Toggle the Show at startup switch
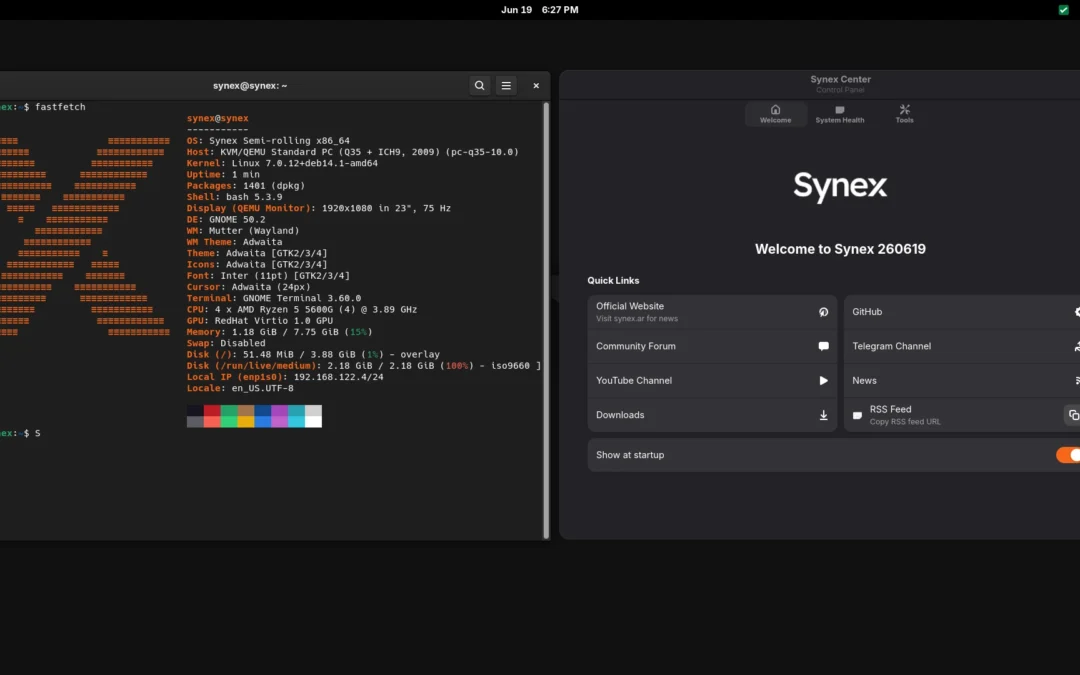Image resolution: width=1080 pixels, height=675 pixels. point(1068,455)
